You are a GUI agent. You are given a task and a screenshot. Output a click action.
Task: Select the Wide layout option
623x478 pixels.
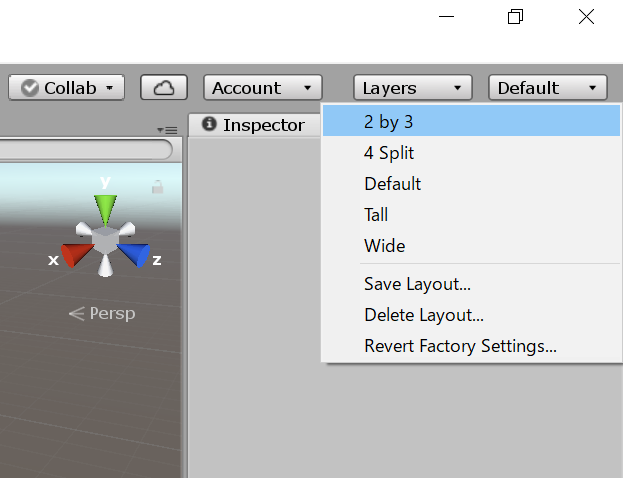point(384,246)
